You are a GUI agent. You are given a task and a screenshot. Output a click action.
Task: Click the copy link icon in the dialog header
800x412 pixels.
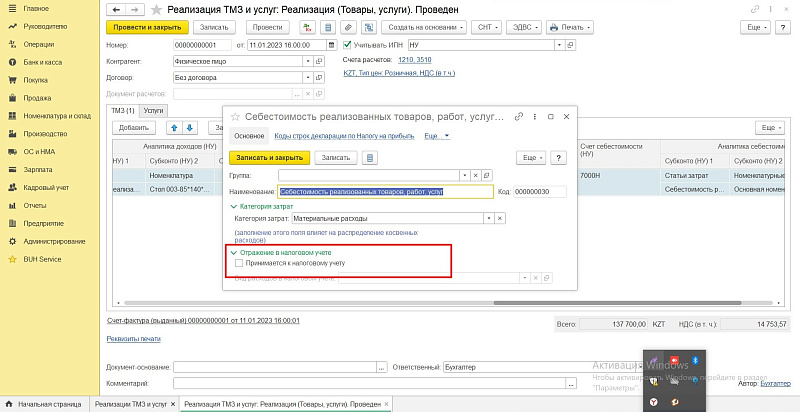(519, 116)
